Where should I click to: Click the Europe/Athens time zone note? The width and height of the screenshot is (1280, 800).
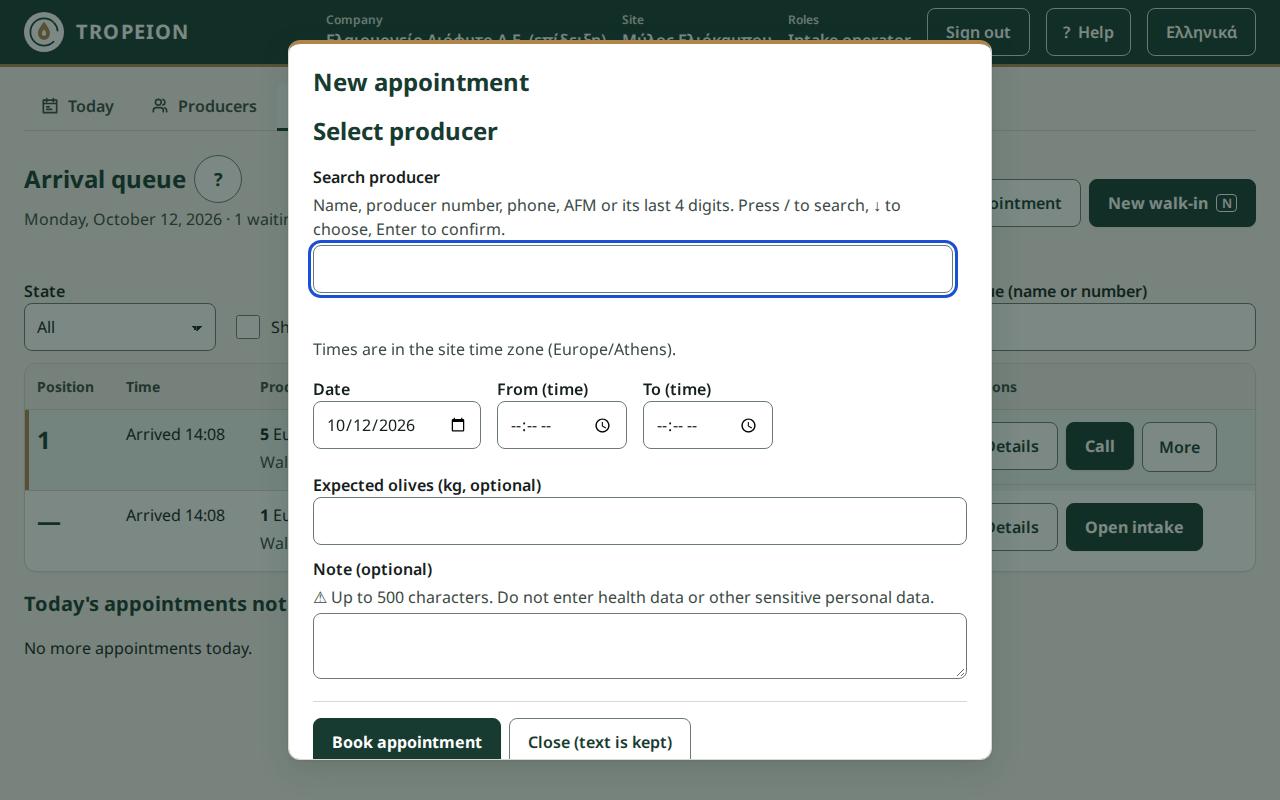tap(494, 349)
